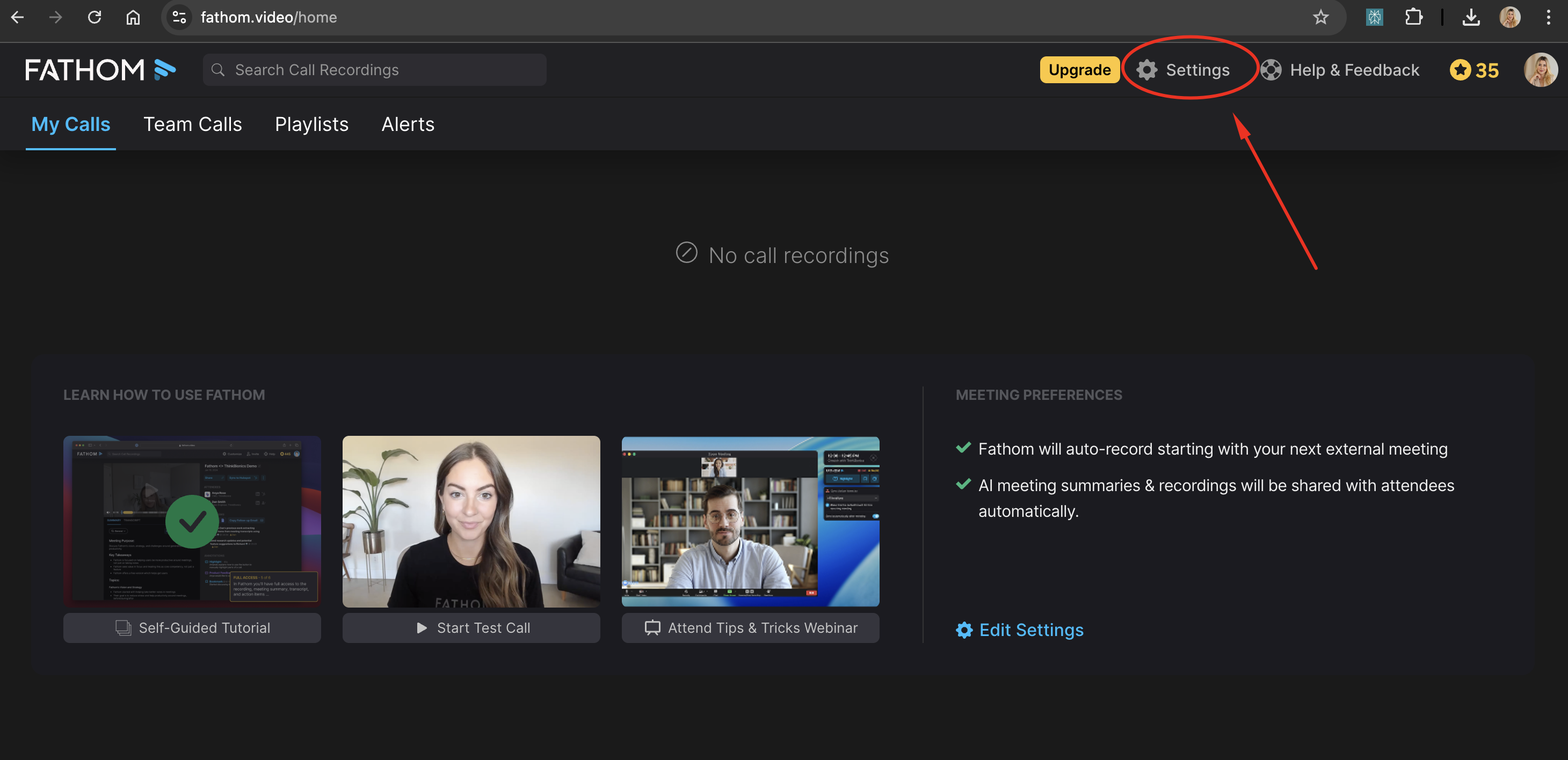Open browser extensions puzzle icon
The height and width of the screenshot is (760, 1568).
click(1413, 17)
